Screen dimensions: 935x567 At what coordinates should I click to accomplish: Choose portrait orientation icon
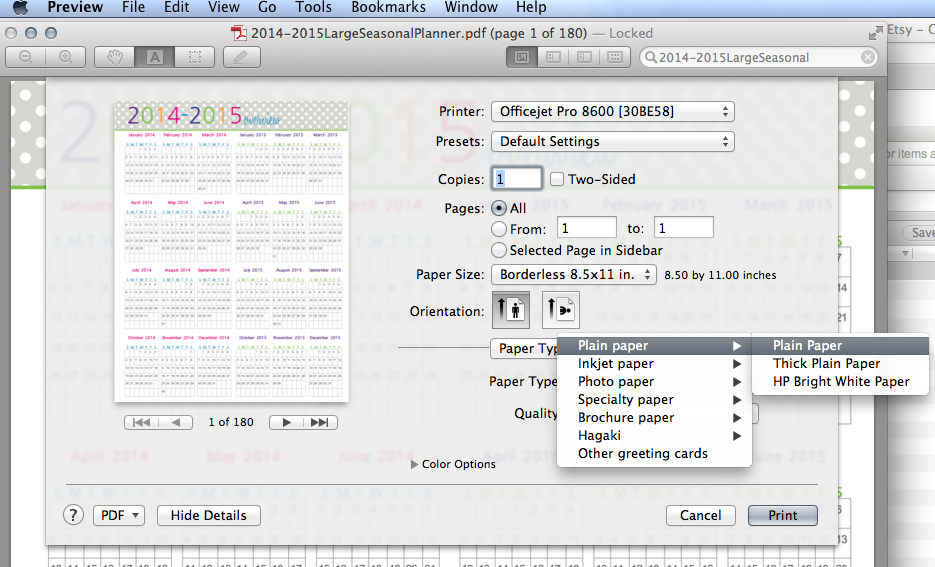(x=510, y=309)
